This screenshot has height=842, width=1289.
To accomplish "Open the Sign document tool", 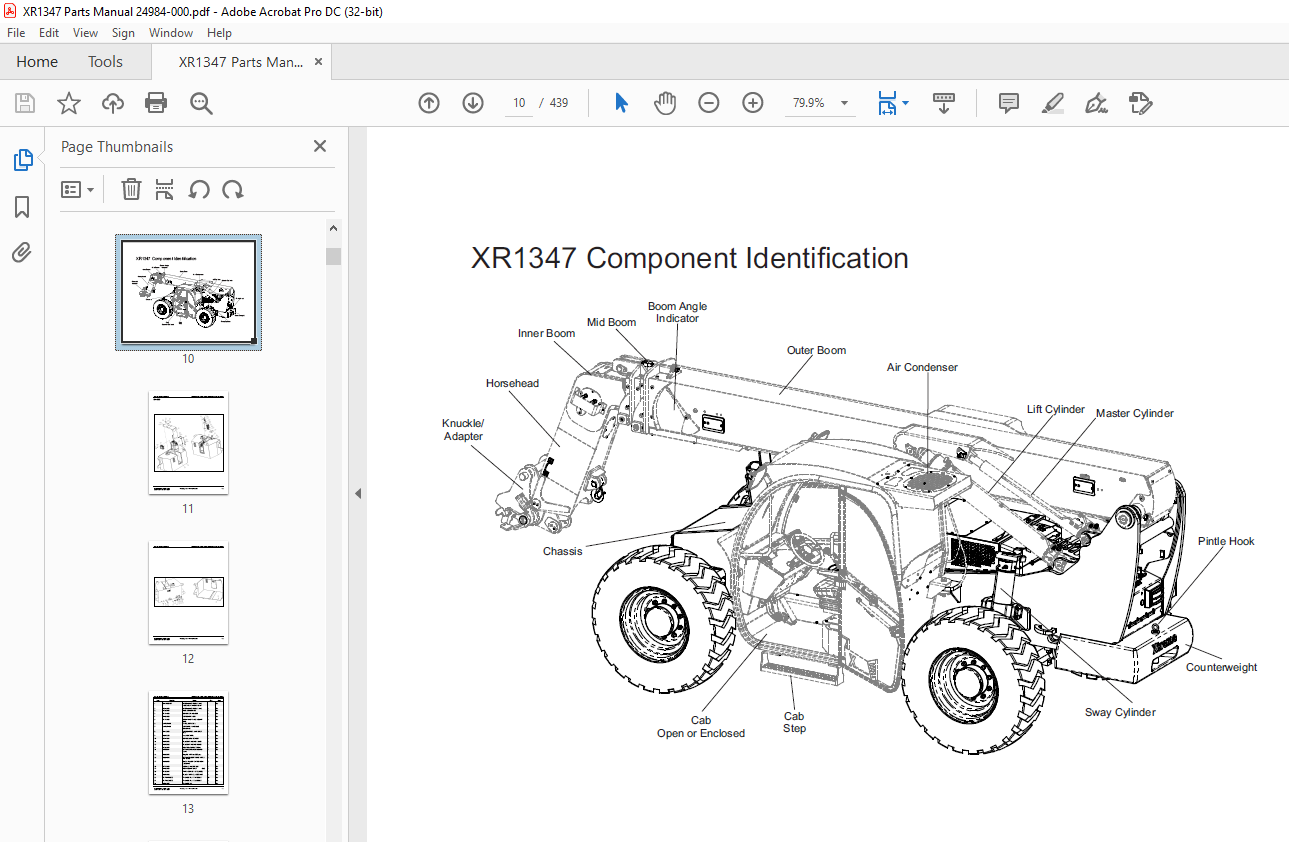I will [1097, 103].
